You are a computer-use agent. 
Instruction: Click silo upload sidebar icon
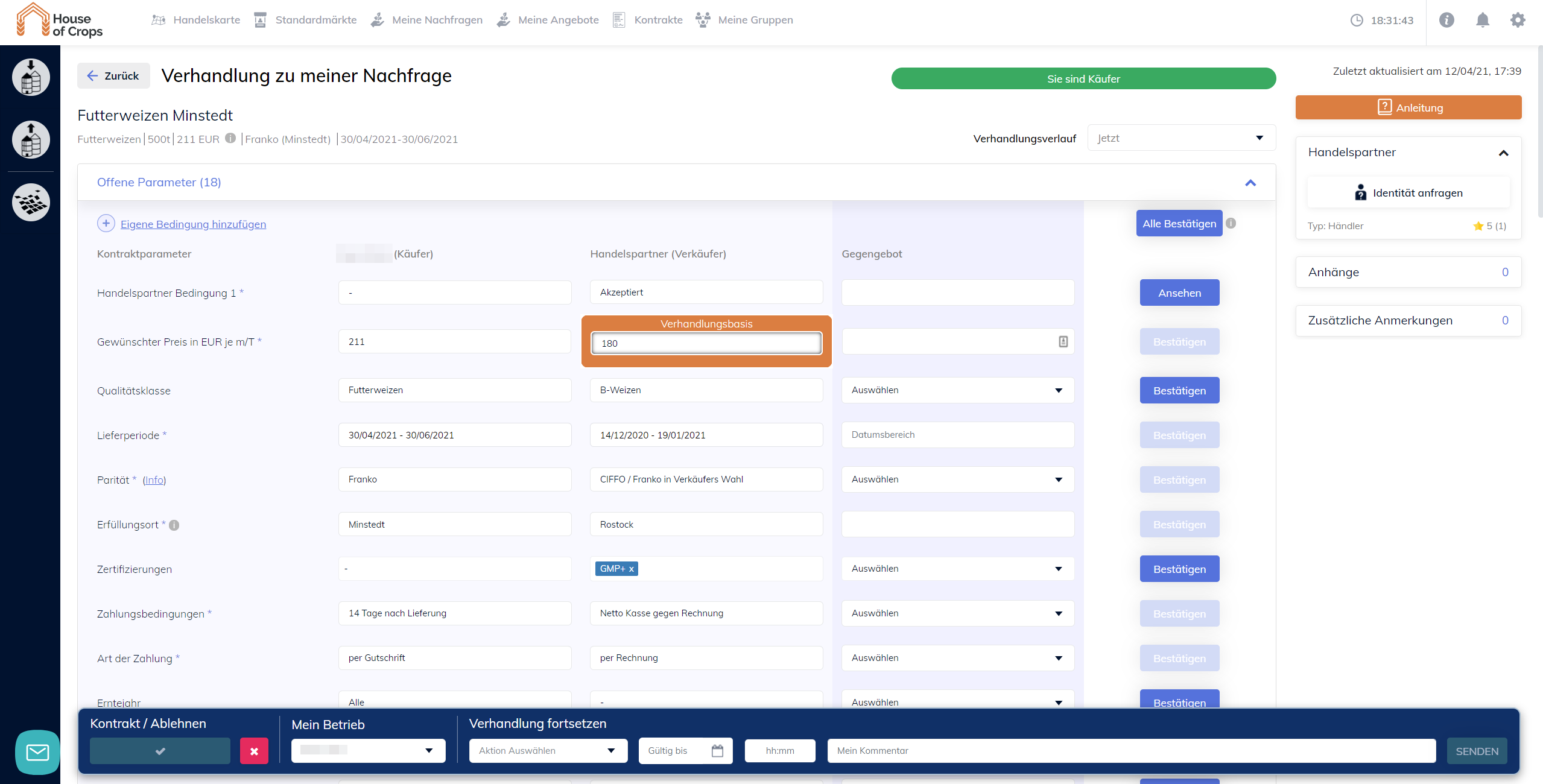point(31,139)
